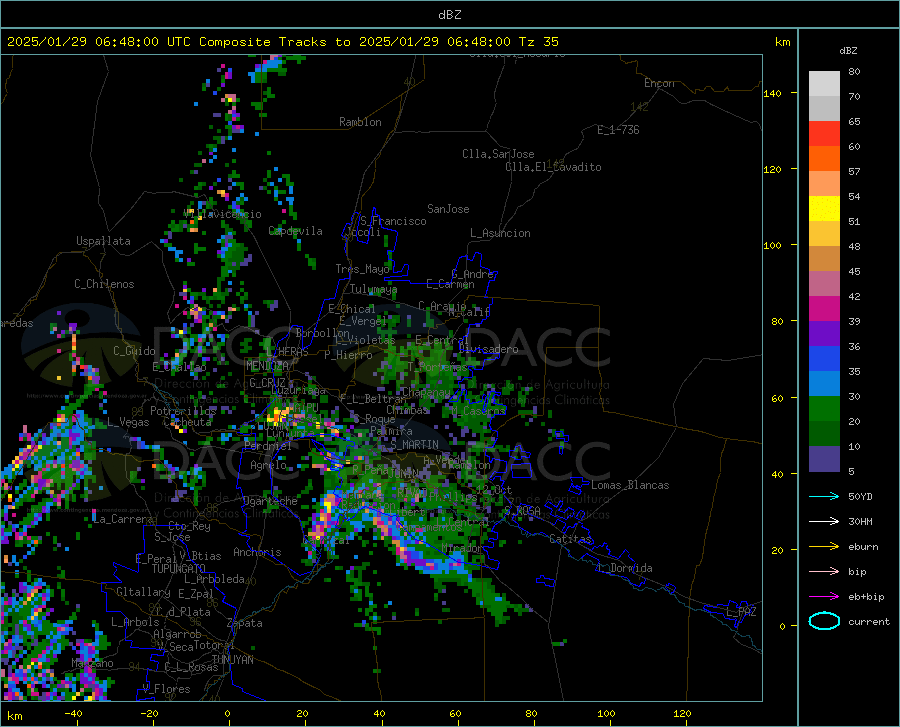Click the Divisadero label
The width and height of the screenshot is (900, 727).
[x=488, y=349]
